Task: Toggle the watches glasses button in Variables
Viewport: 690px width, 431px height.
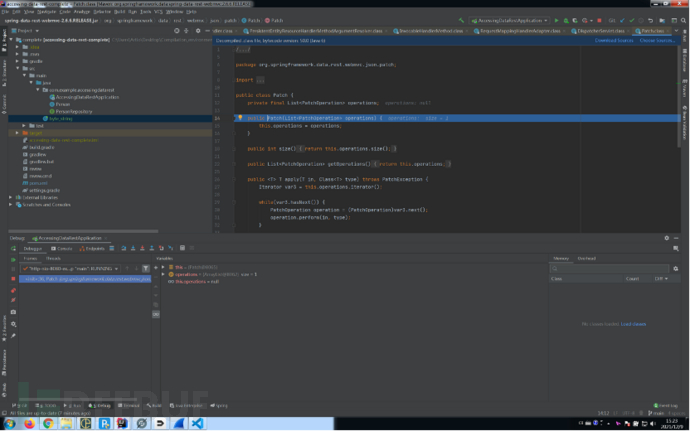Action: point(156,314)
